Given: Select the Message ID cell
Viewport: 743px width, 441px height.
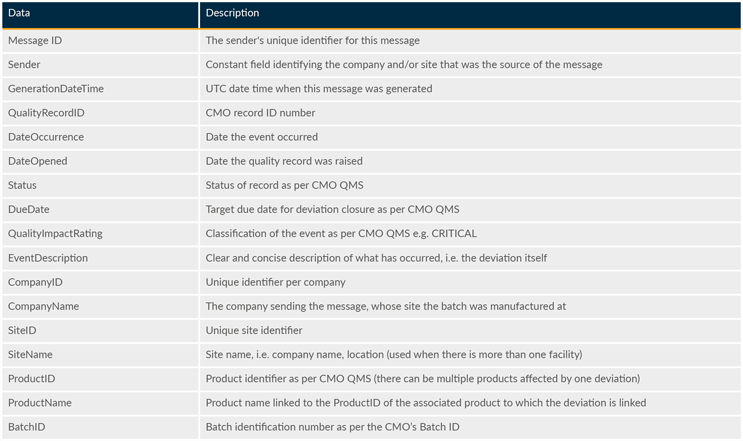Looking at the screenshot, I should click(x=35, y=41).
